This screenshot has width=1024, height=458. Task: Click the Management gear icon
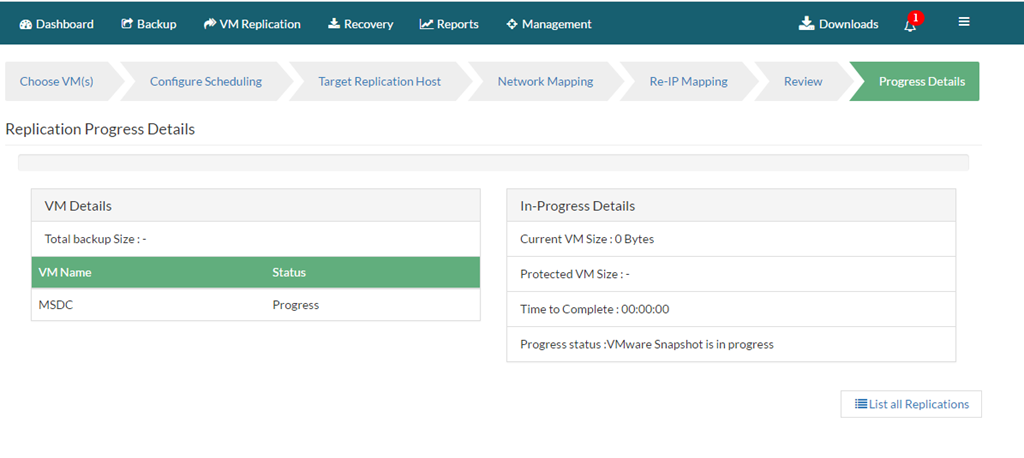point(512,24)
